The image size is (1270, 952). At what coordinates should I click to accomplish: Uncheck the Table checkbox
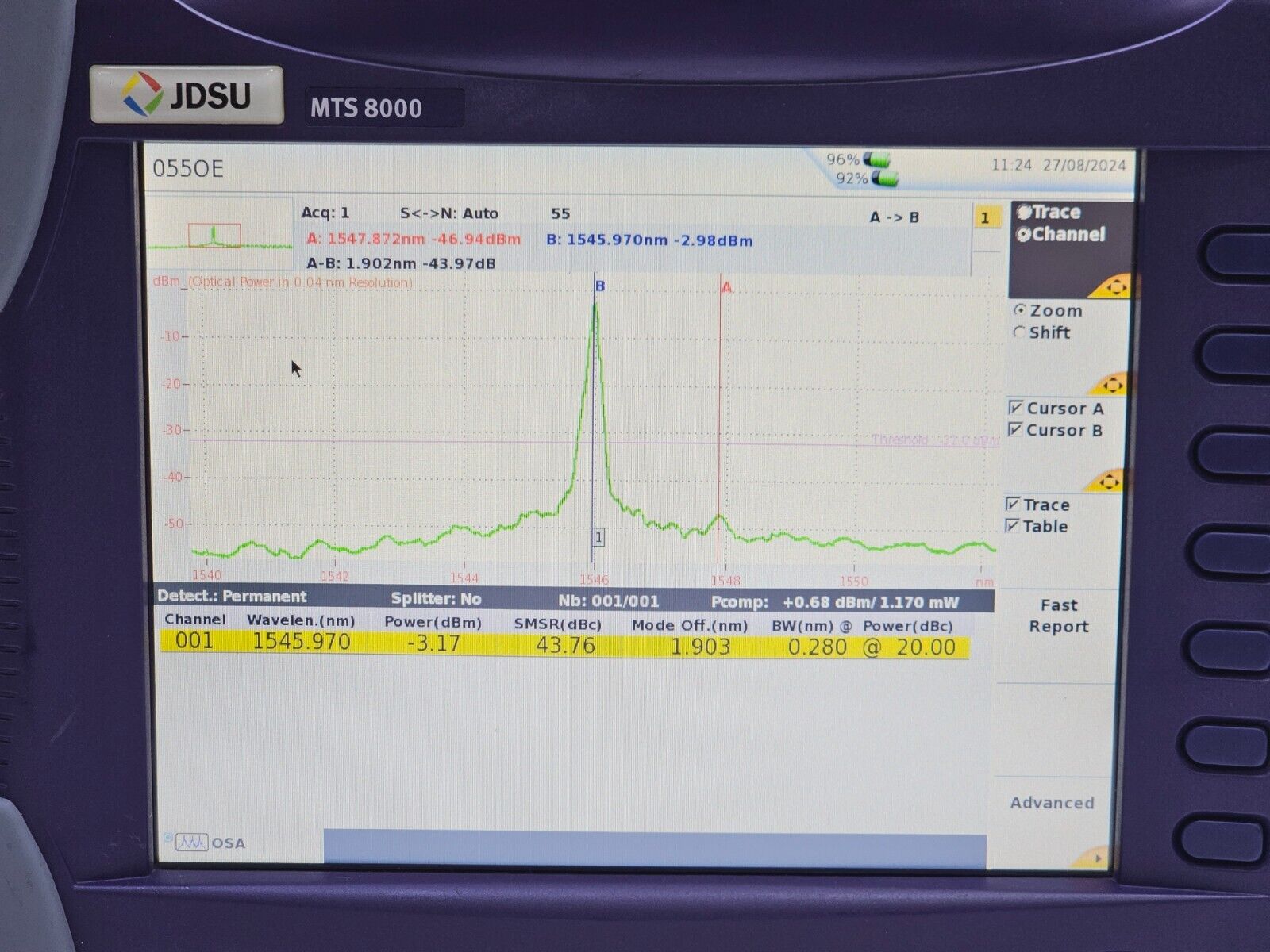tap(1014, 526)
